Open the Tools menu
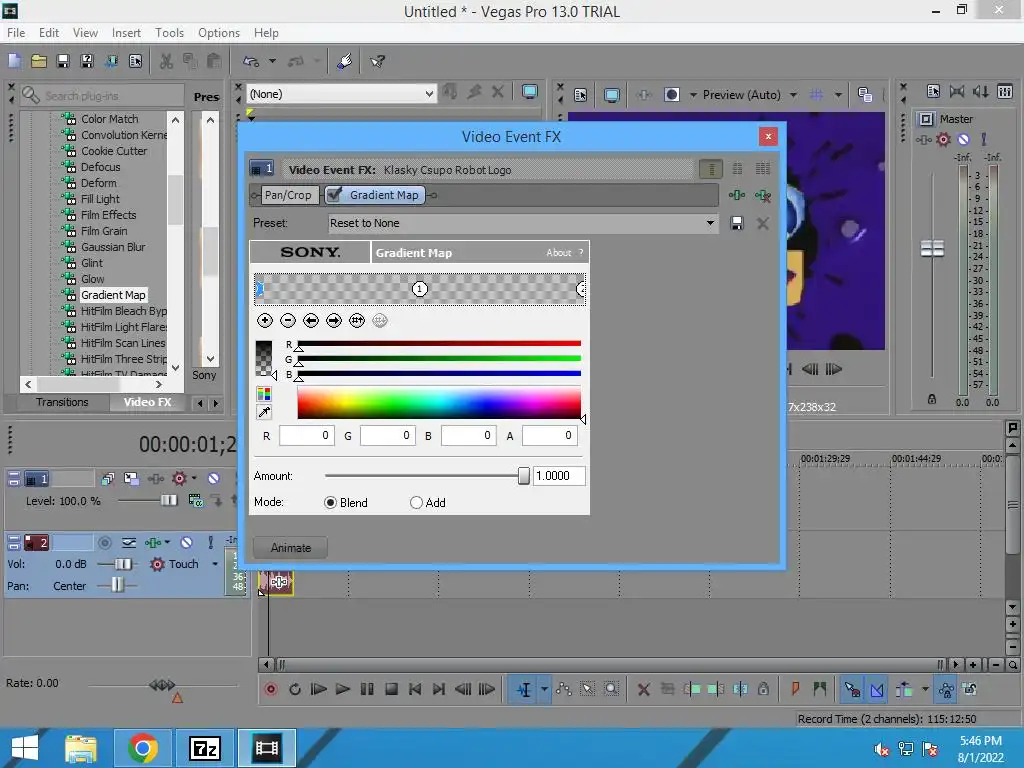The image size is (1024, 768). [169, 33]
